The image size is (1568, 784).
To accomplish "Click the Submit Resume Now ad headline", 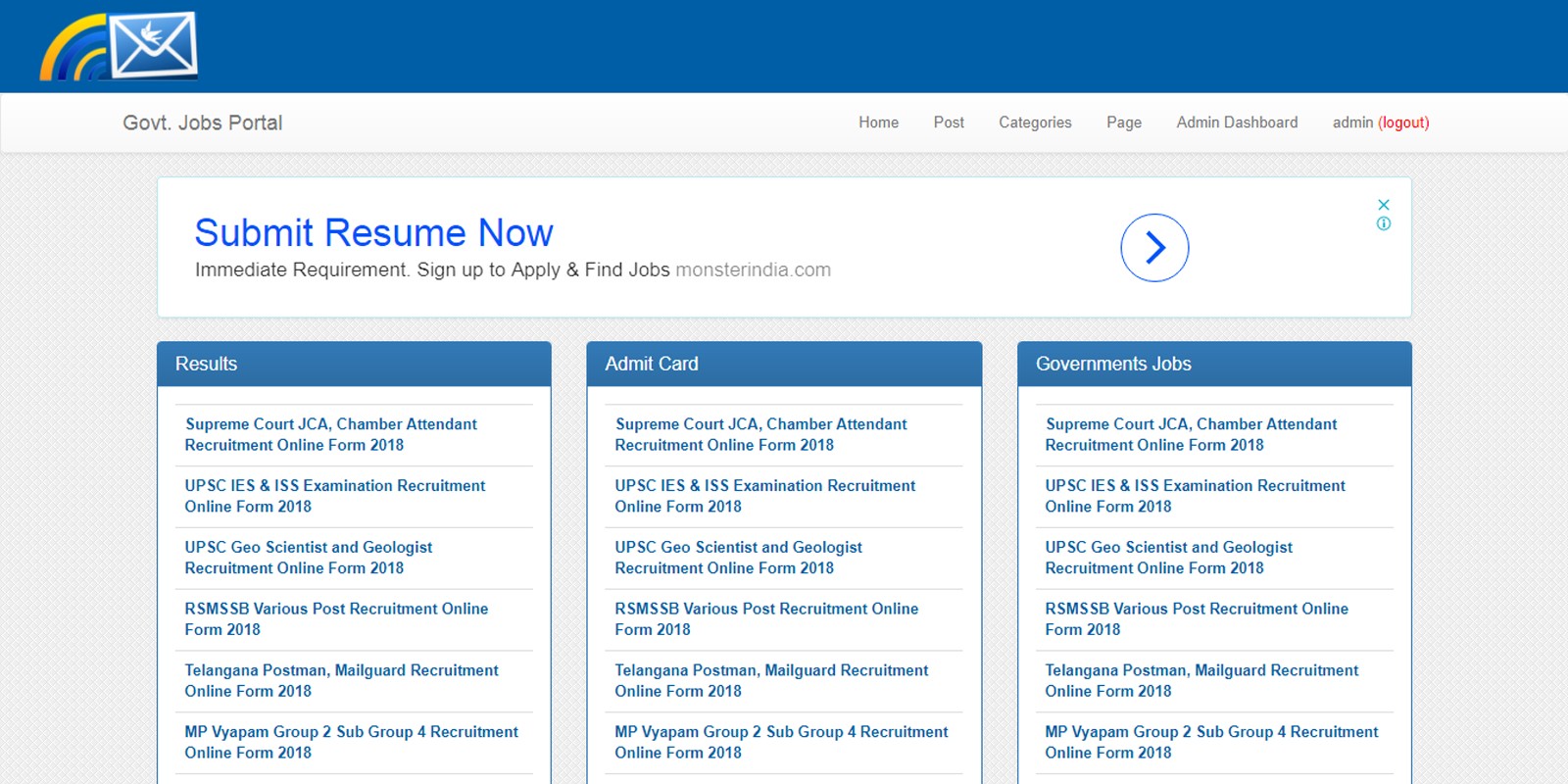I will coord(373,233).
